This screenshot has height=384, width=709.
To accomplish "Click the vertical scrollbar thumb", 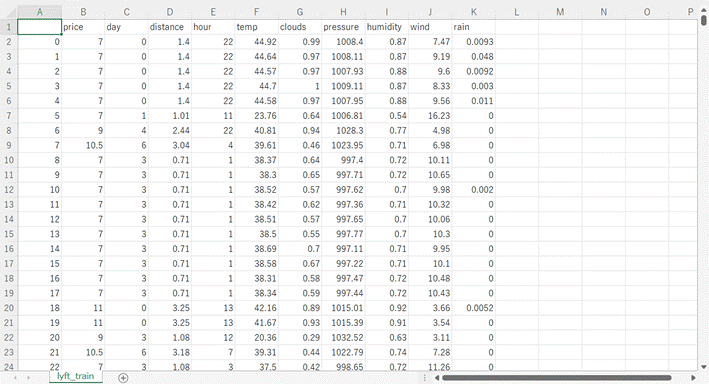I will pos(704,20).
